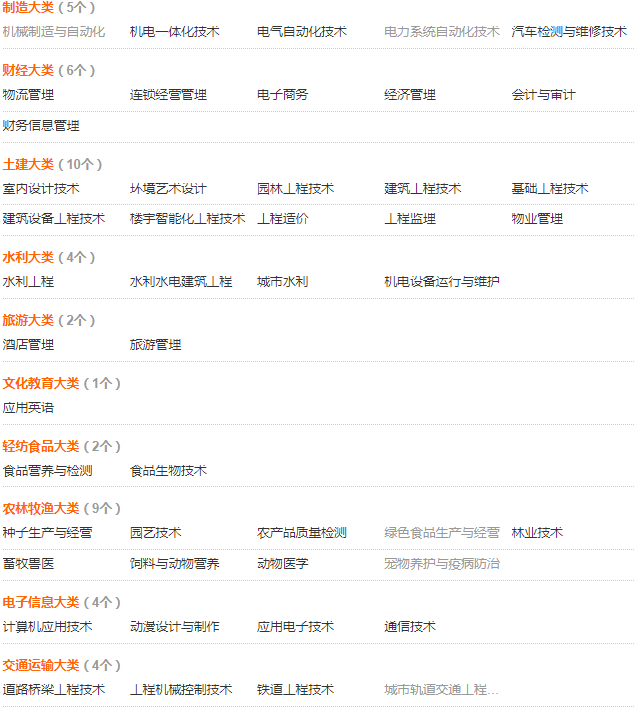This screenshot has width=635, height=710.
Task: Click the 铁道工程技术 link
Action: [295, 690]
